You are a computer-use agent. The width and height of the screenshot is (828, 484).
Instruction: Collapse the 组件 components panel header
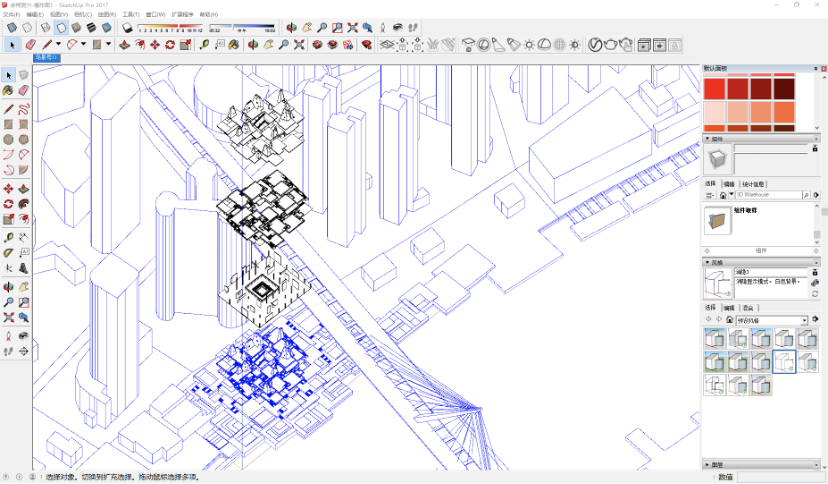(x=761, y=139)
